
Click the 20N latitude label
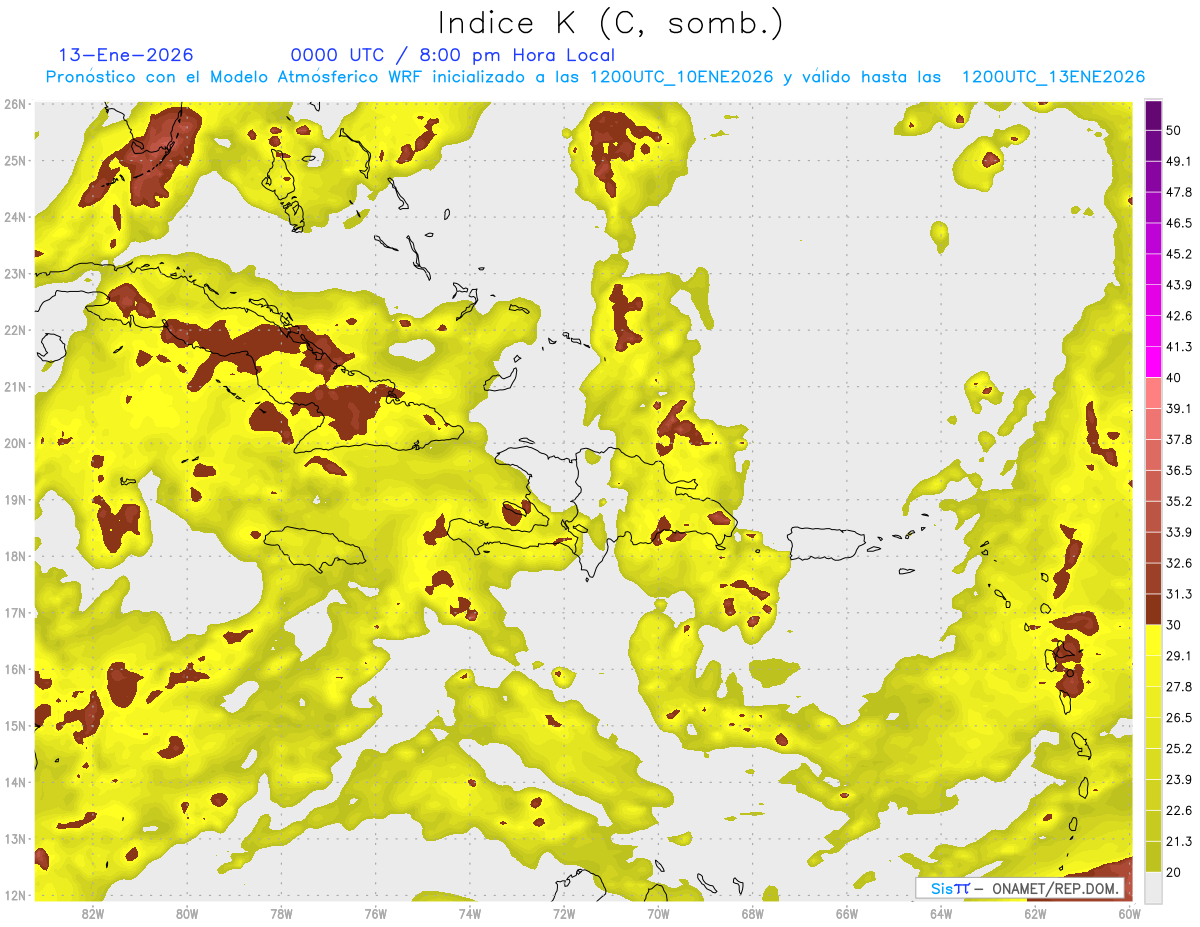click(15, 443)
